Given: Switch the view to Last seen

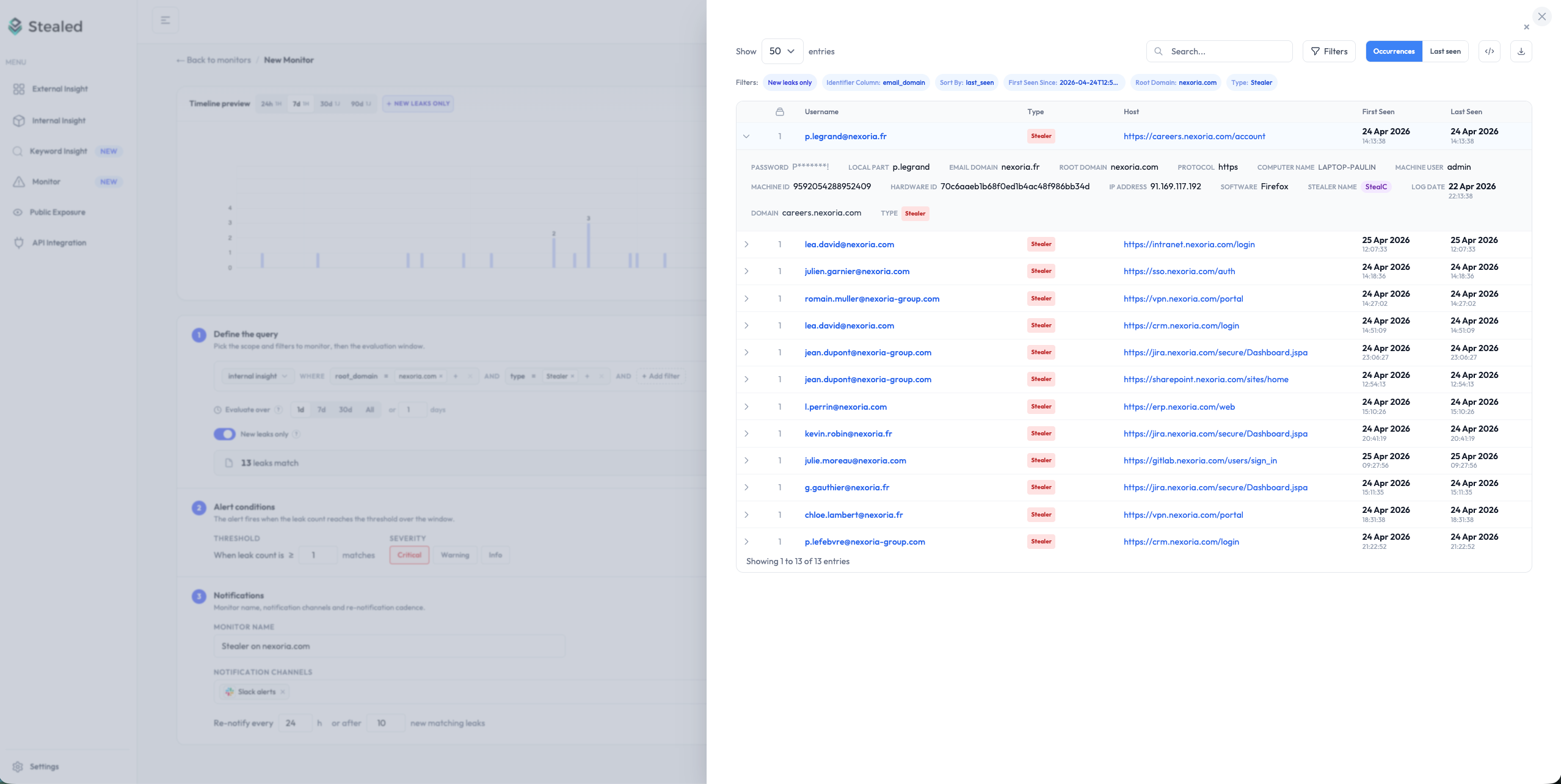Looking at the screenshot, I should point(1445,51).
